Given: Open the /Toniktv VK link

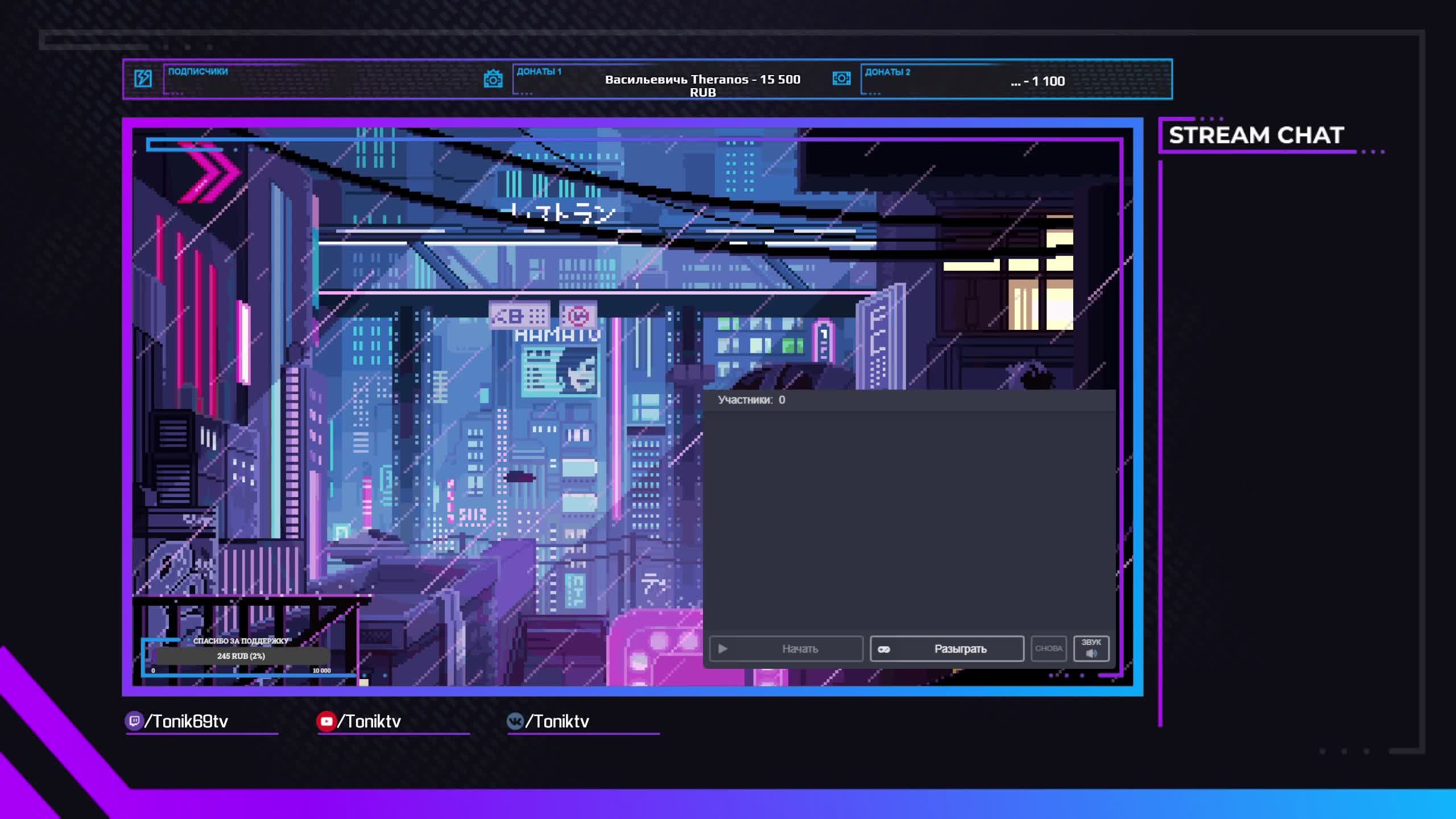Looking at the screenshot, I should (557, 721).
